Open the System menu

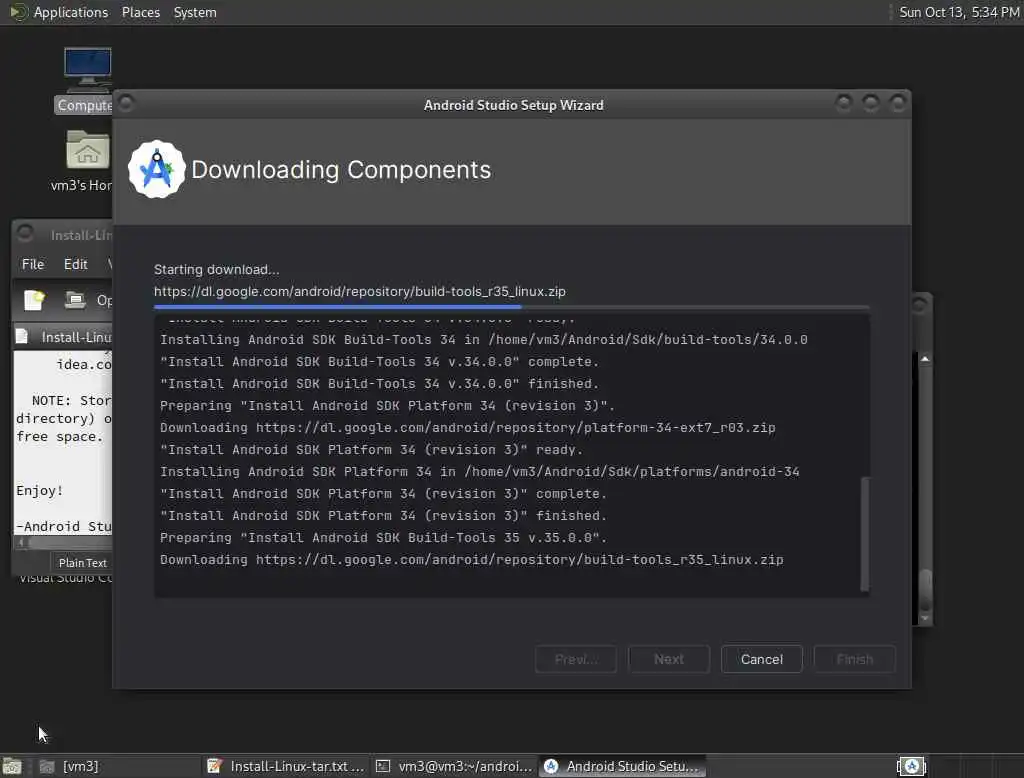point(195,12)
